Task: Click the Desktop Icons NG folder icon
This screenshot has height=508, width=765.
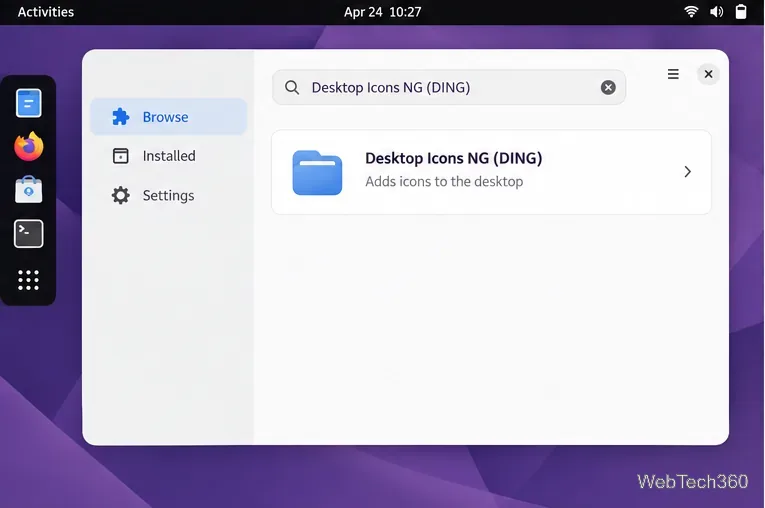Action: point(317,173)
